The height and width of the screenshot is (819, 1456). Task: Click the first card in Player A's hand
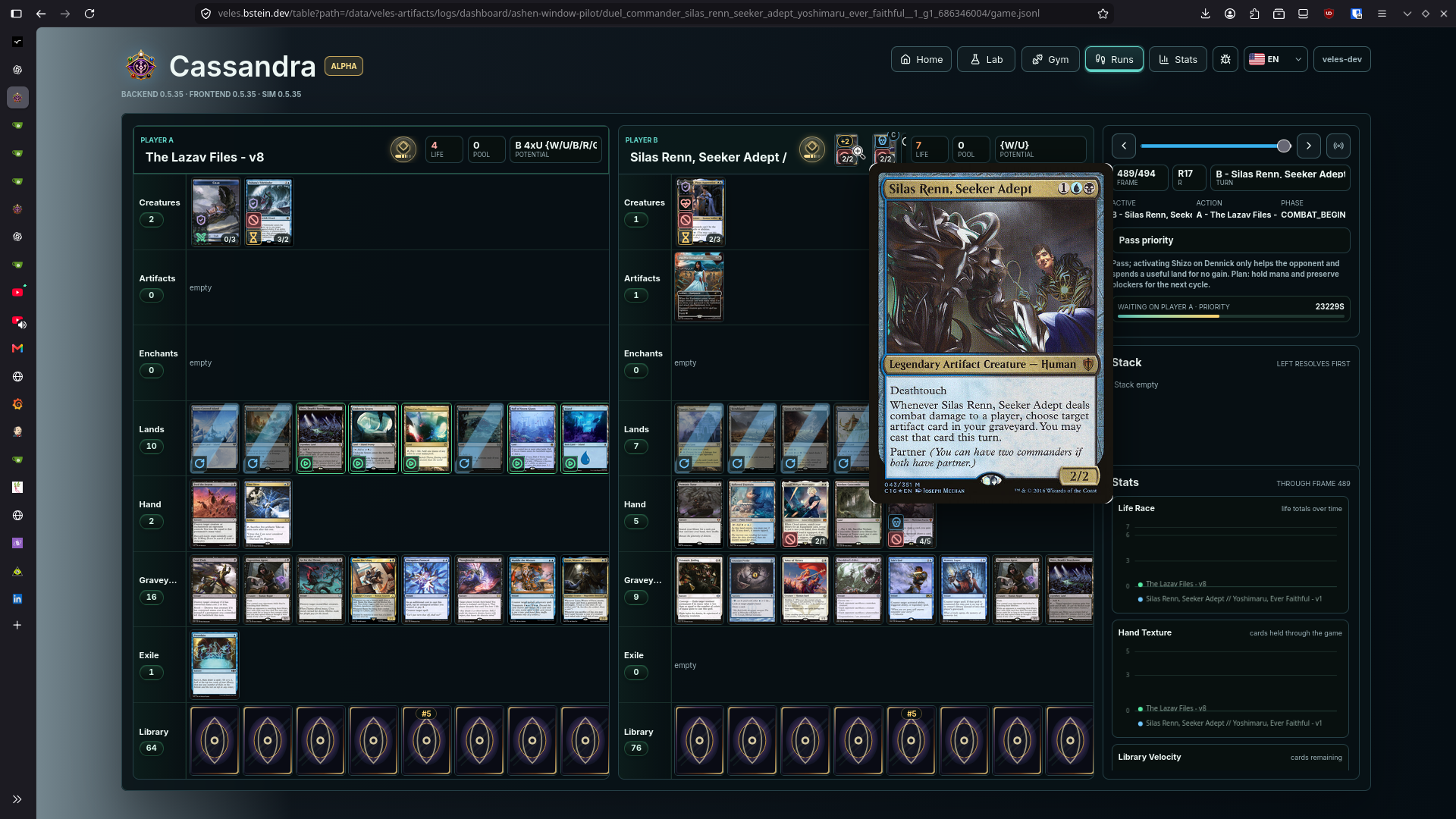215,513
